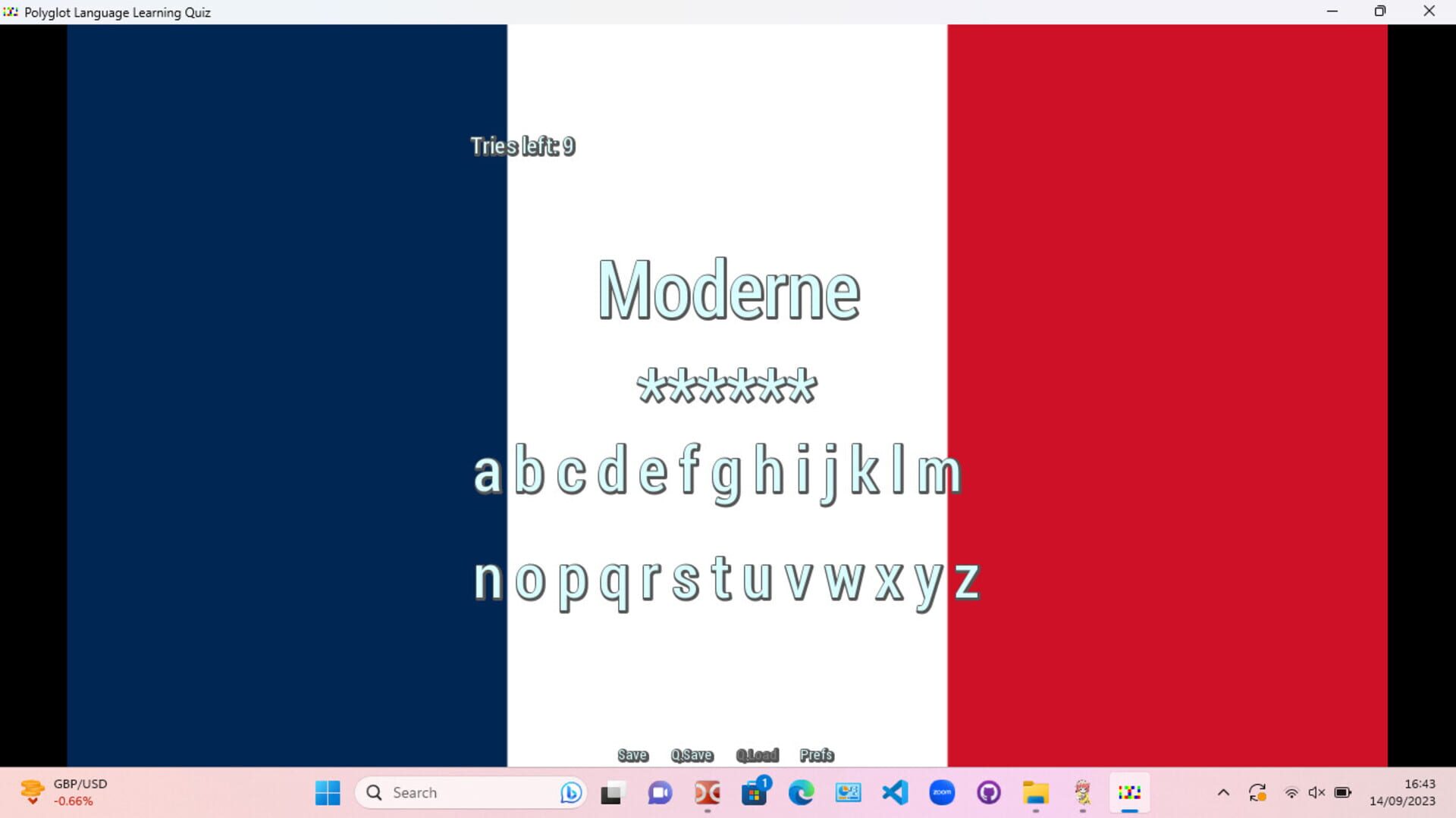
Task: Launch Visual Studio Code
Action: click(x=896, y=793)
